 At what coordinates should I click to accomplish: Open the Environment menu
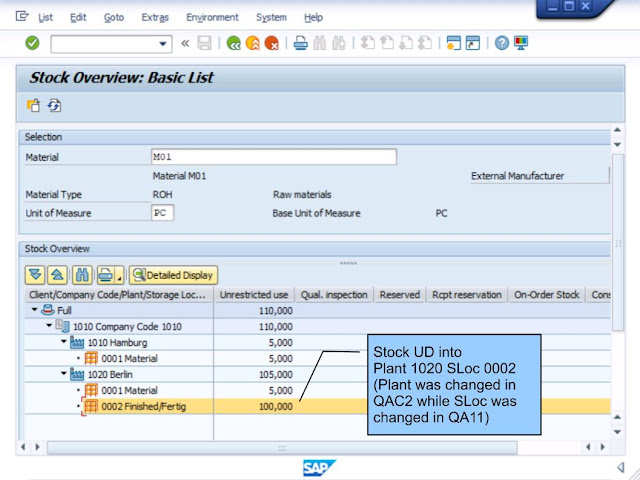212,18
